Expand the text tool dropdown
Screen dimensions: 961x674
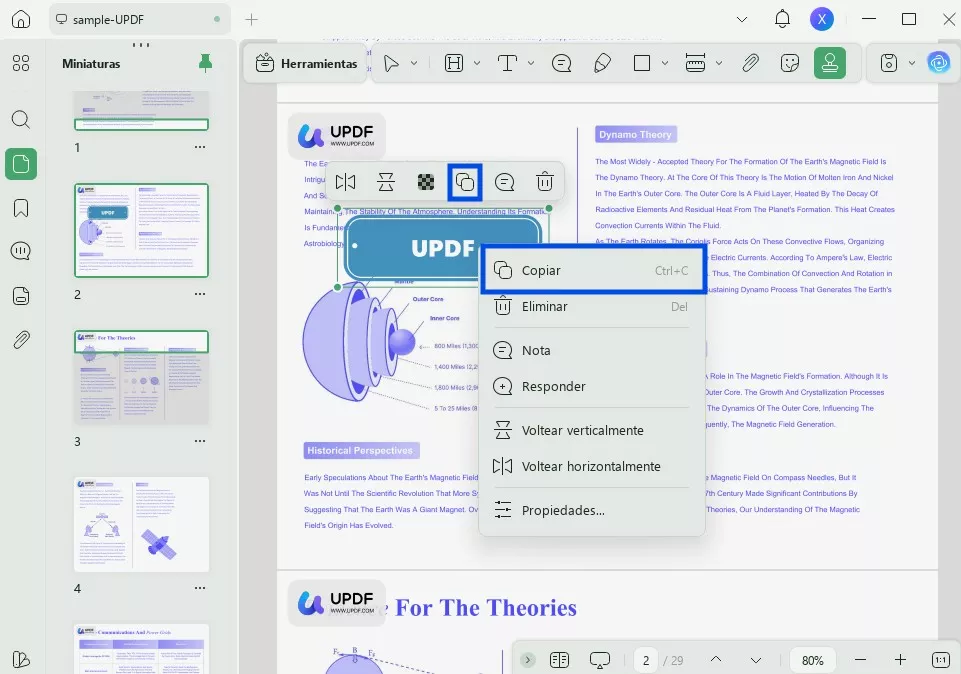(531, 63)
